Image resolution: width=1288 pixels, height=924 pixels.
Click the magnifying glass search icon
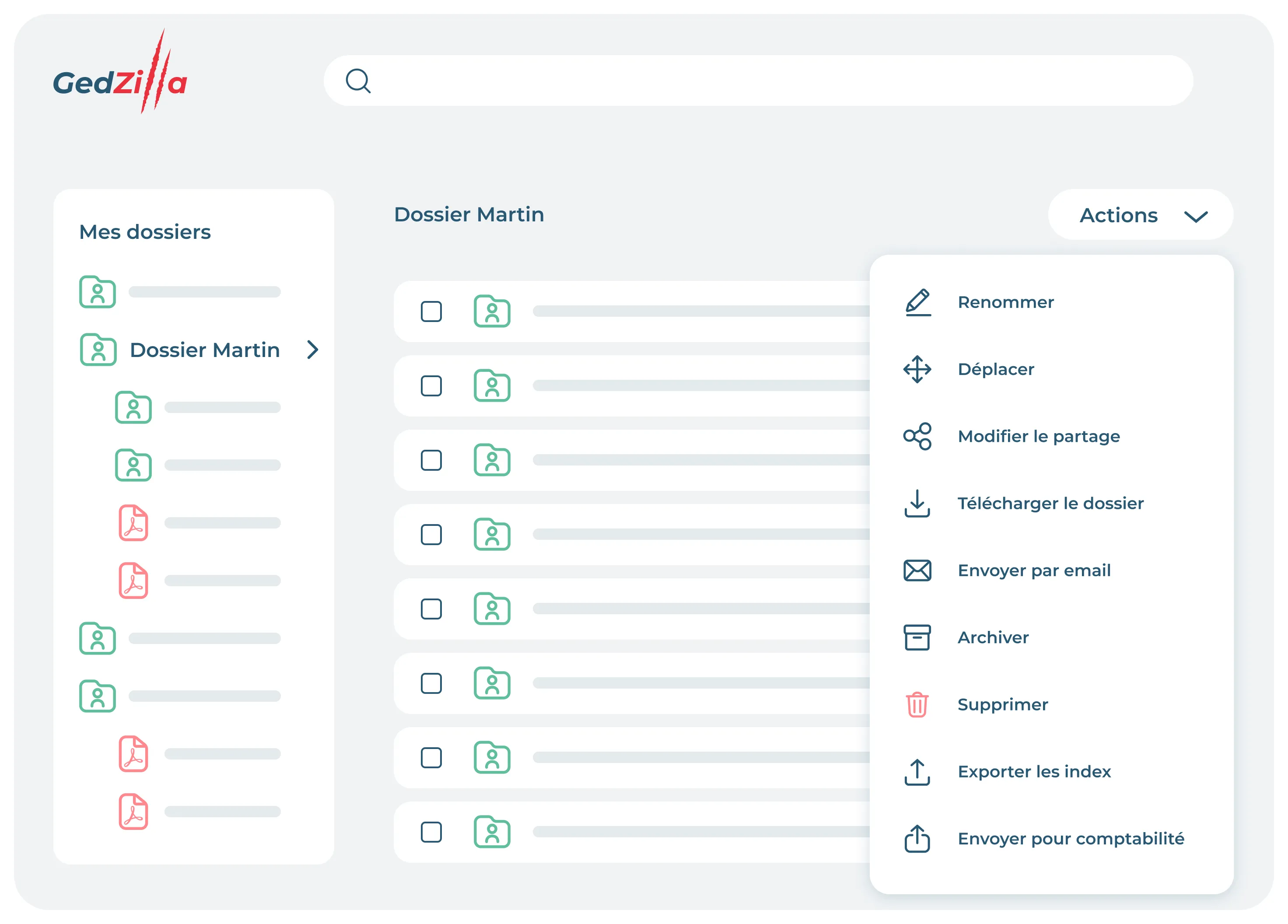tap(358, 80)
